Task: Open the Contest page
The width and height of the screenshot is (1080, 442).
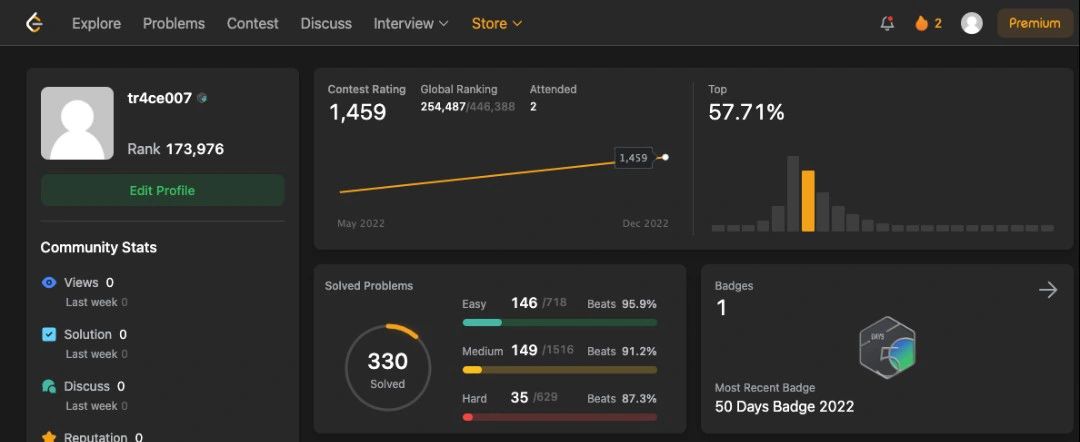Action: (253, 23)
